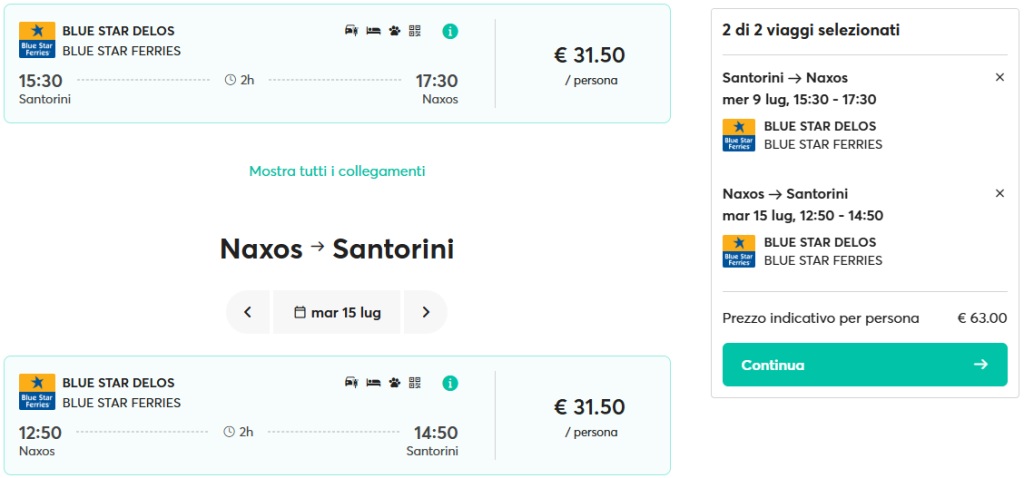
Task: Click the info icon on Naxos–Santorini ferry card
Action: tap(450, 383)
